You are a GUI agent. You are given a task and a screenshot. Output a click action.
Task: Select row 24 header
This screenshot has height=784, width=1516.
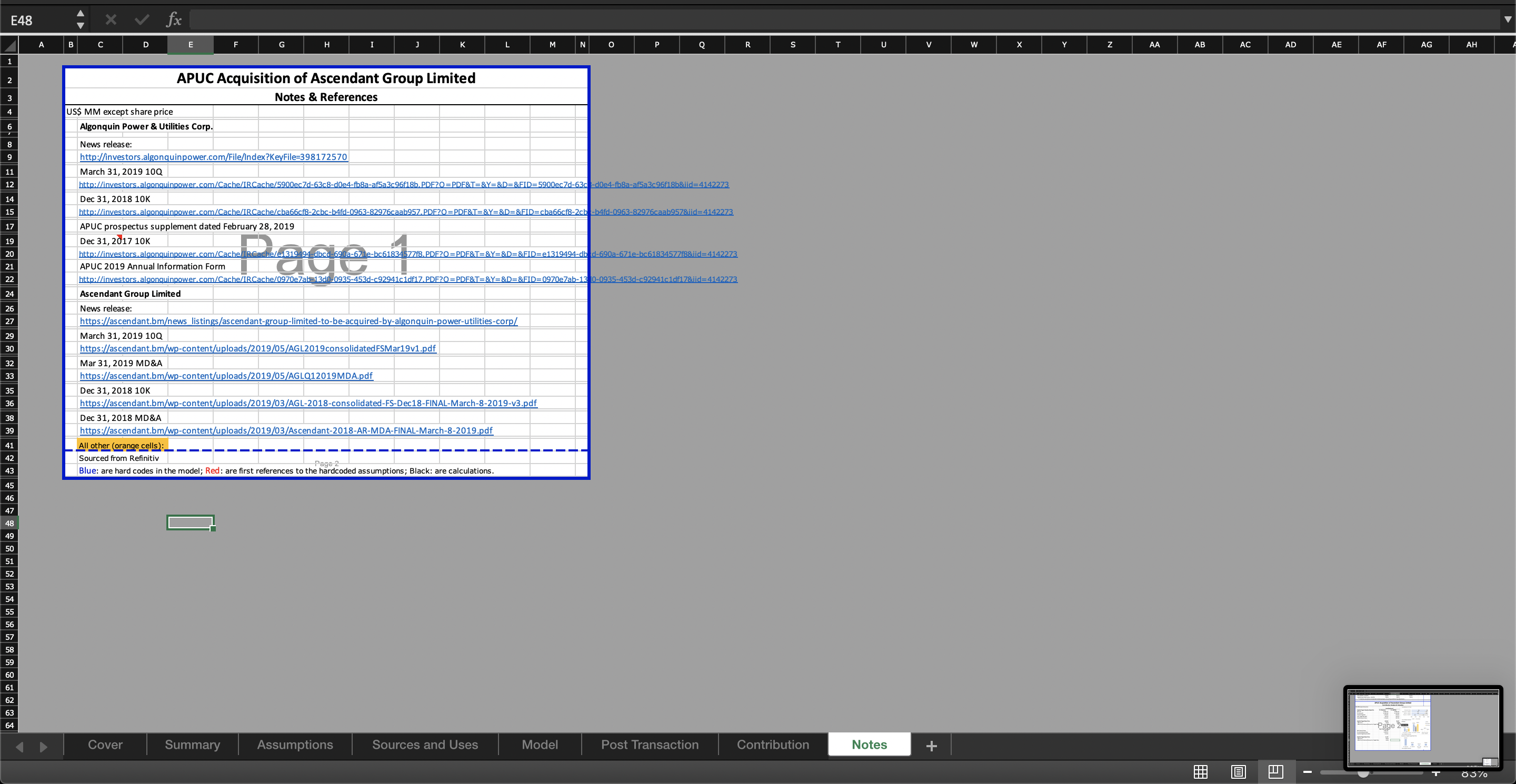9,294
